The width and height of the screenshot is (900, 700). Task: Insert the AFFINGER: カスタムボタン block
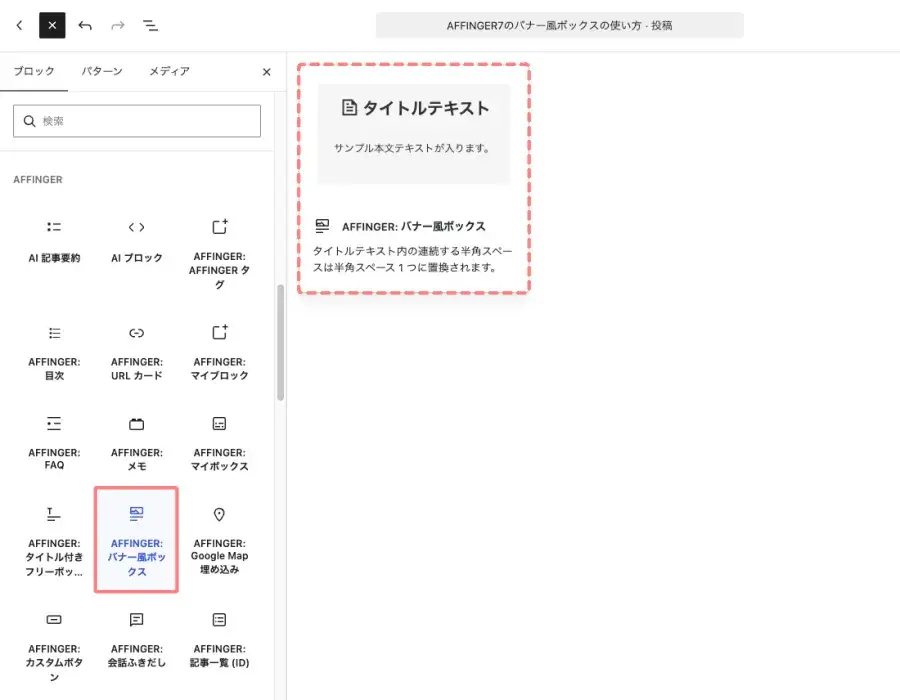54,647
